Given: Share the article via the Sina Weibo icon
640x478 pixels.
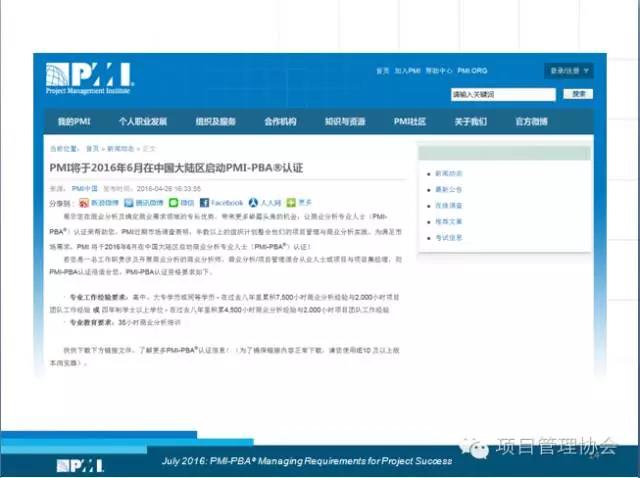Looking at the screenshot, I should click(84, 203).
